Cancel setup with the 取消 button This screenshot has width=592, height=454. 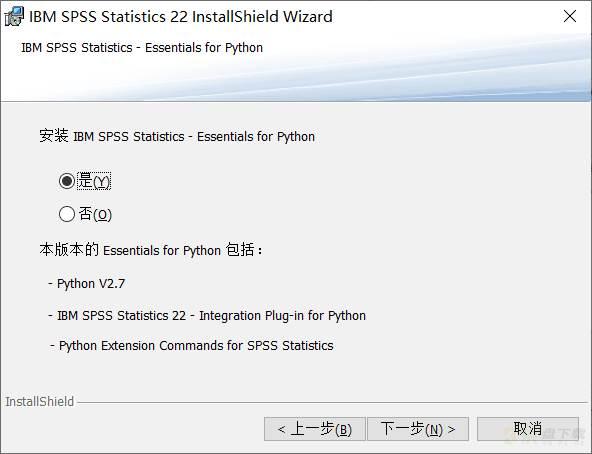pyautogui.click(x=528, y=429)
